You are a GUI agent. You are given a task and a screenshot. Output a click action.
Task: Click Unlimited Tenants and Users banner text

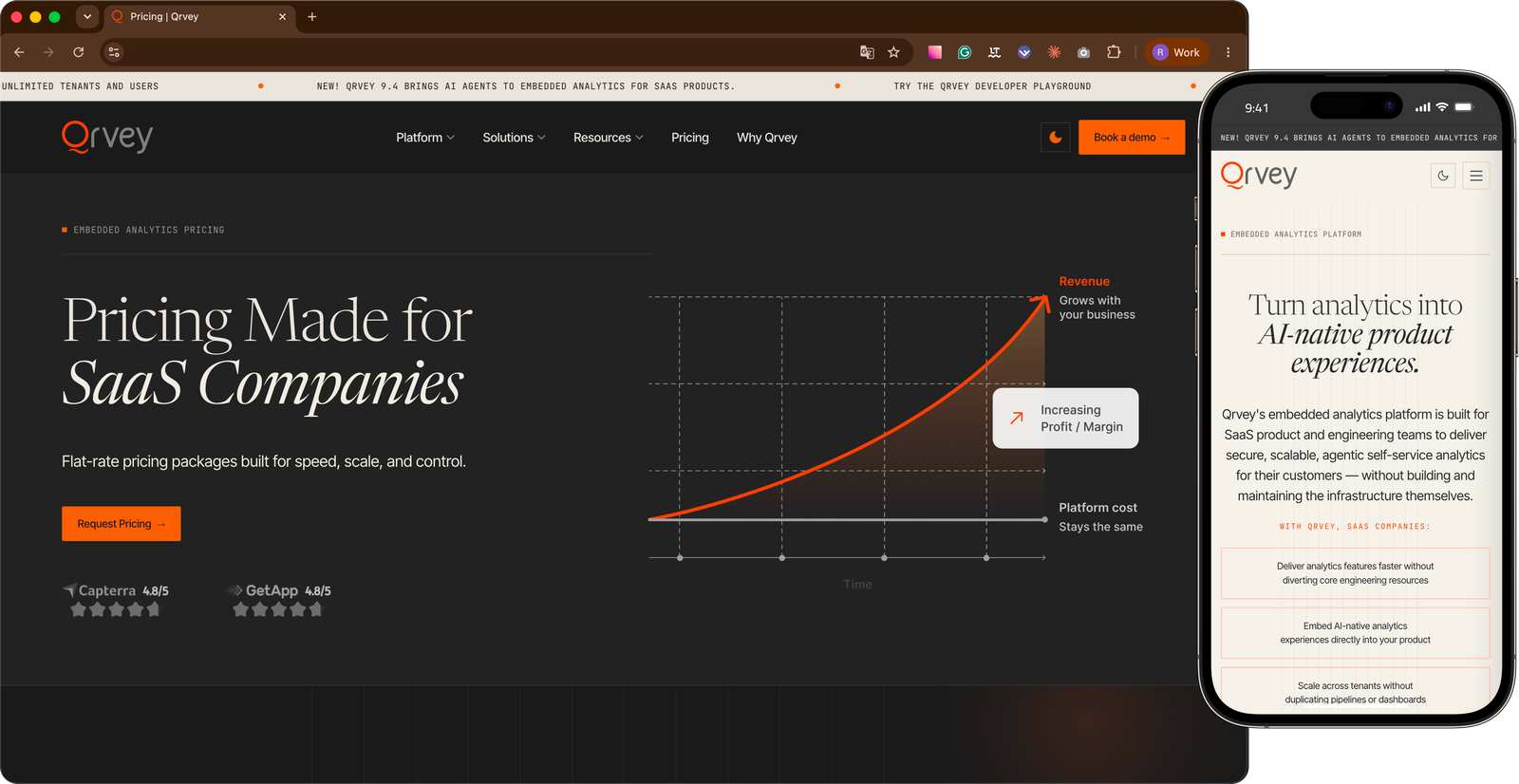click(81, 86)
